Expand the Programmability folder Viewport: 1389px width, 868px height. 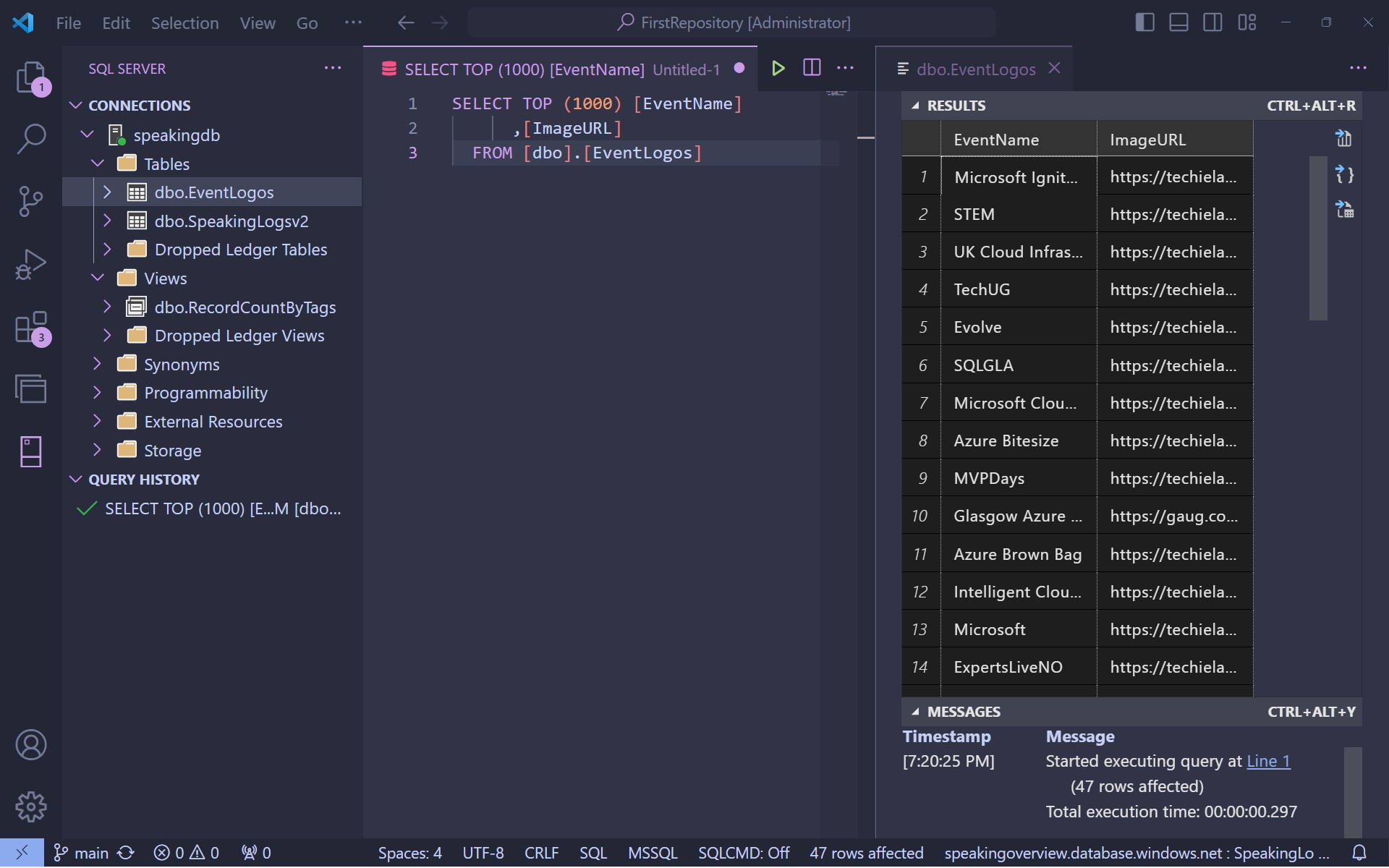point(98,392)
